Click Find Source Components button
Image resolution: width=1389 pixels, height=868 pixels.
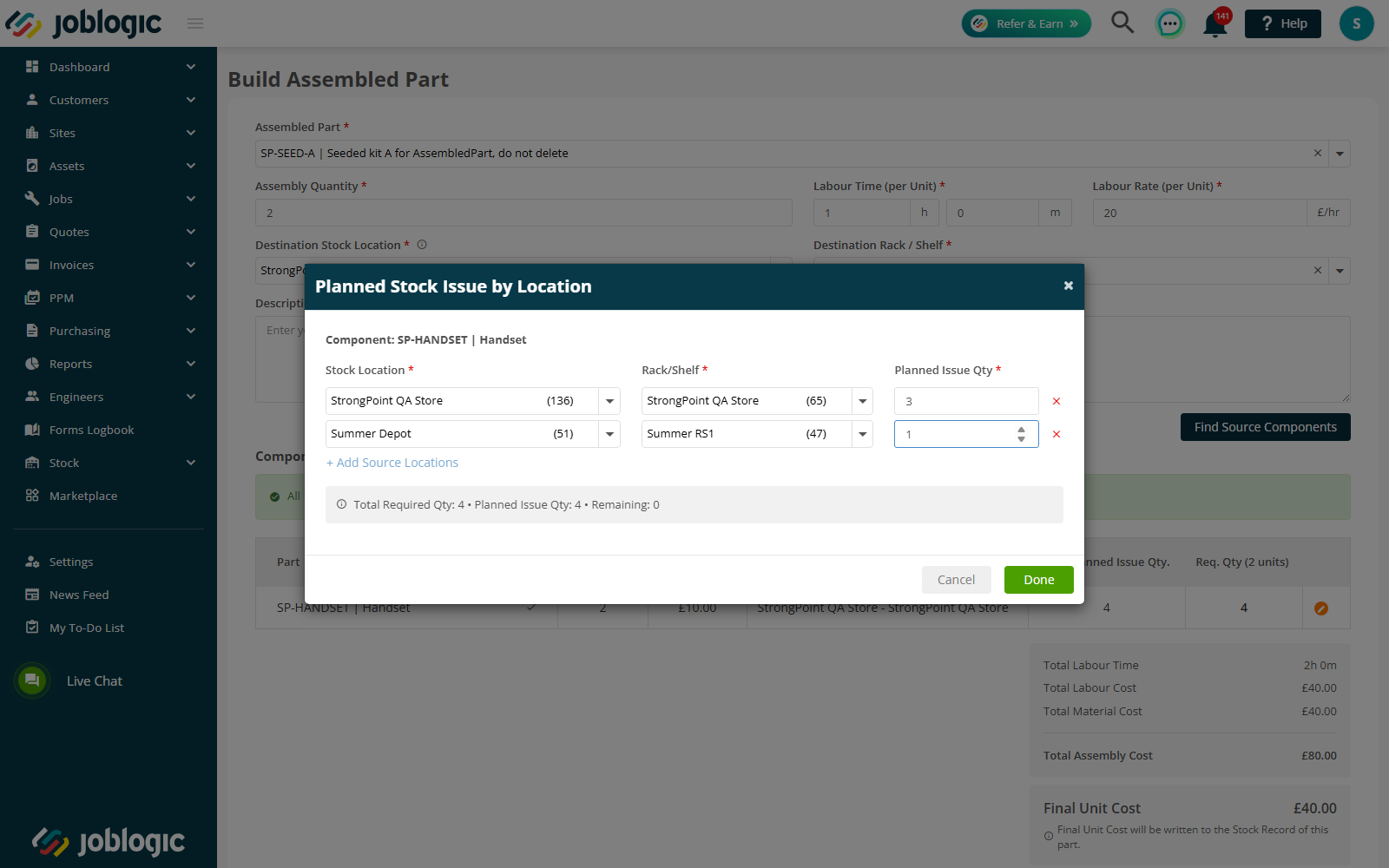click(1265, 427)
